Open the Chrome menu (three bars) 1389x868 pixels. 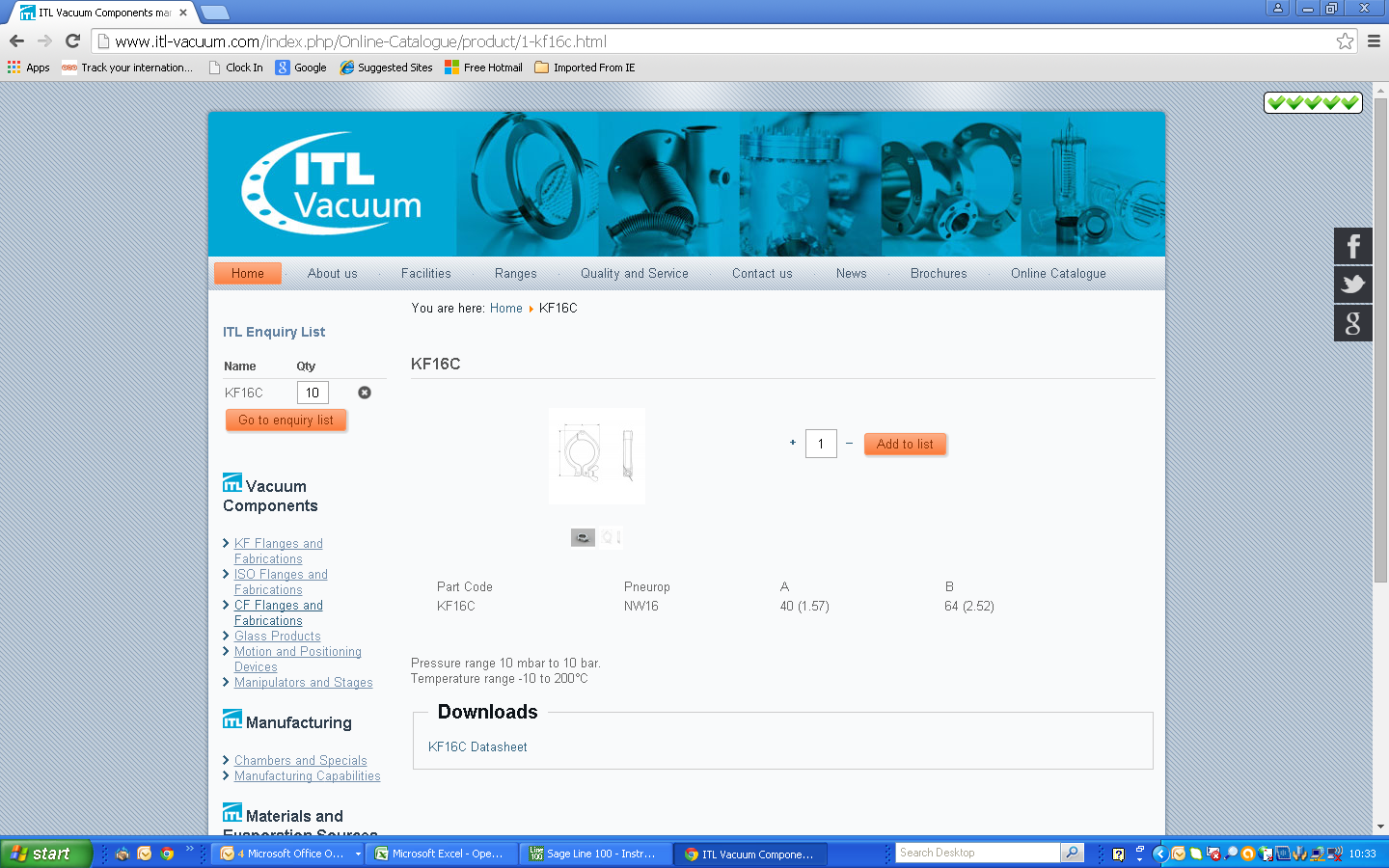pyautogui.click(x=1374, y=41)
